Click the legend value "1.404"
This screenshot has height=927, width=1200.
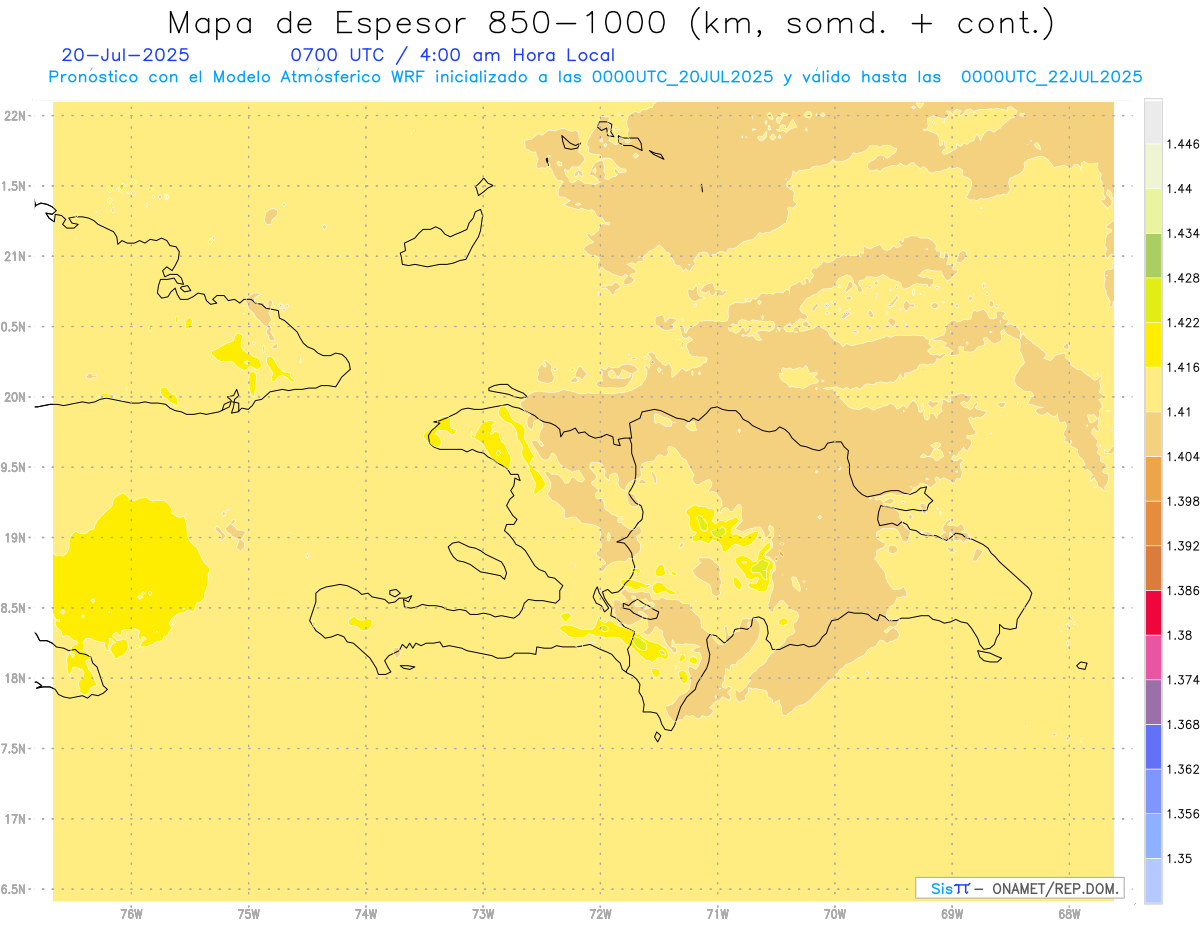pyautogui.click(x=1185, y=456)
